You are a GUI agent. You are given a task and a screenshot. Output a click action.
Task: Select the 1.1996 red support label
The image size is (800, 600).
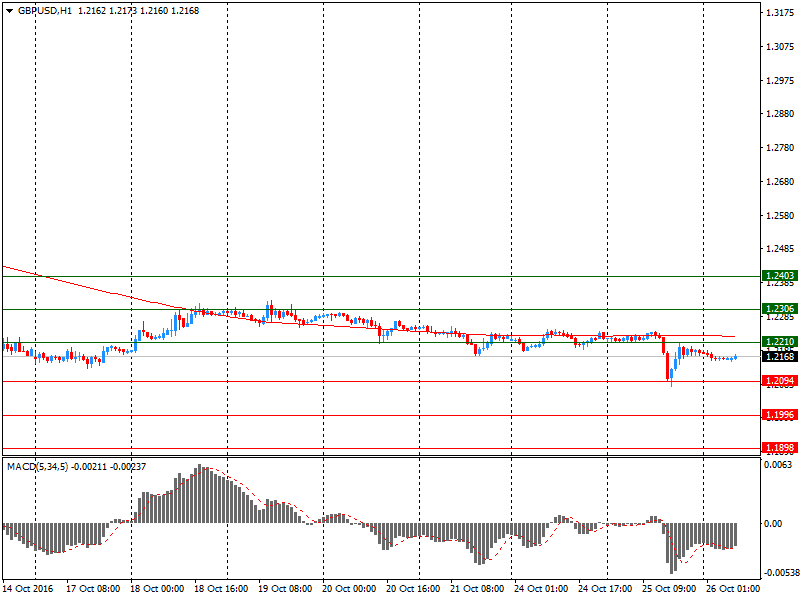coord(780,415)
